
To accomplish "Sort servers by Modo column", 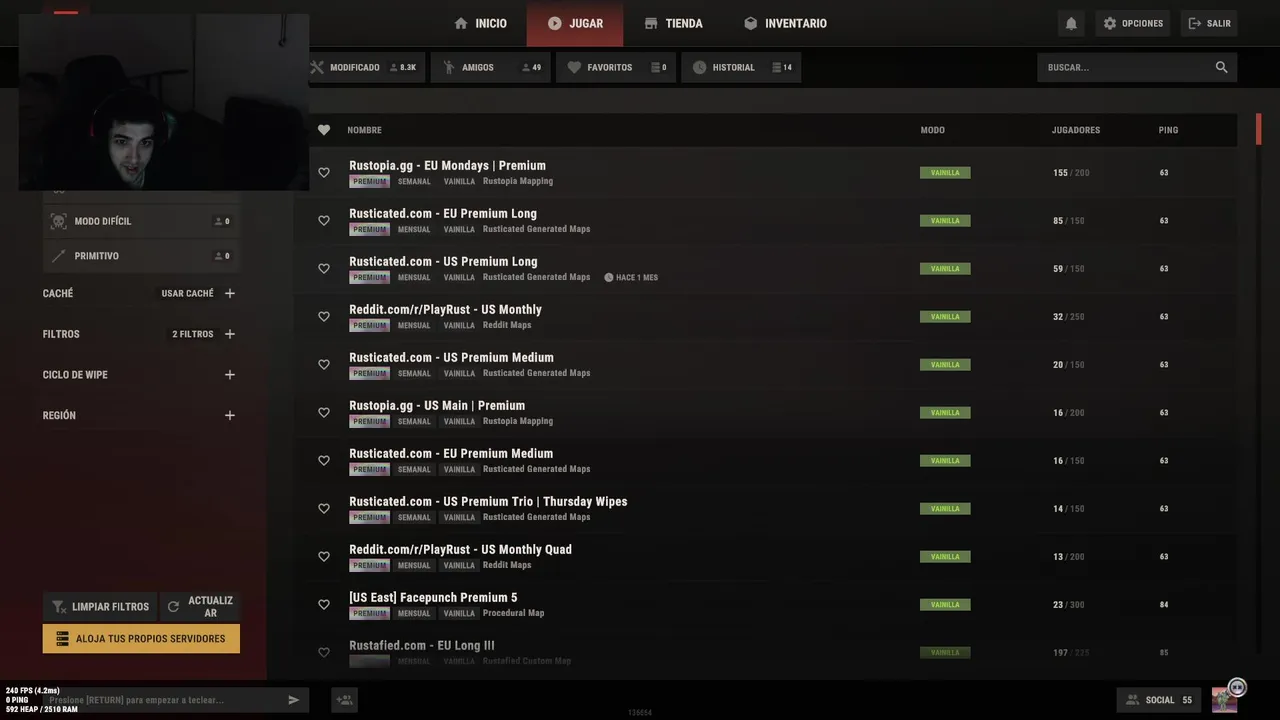I will click(x=932, y=130).
